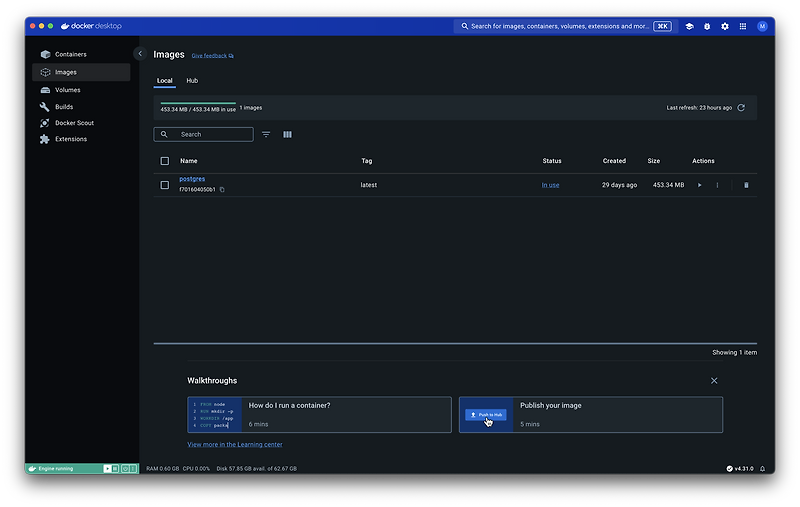Open the apps grid icon in header
Screen dimensions: 800x507
point(743,26)
